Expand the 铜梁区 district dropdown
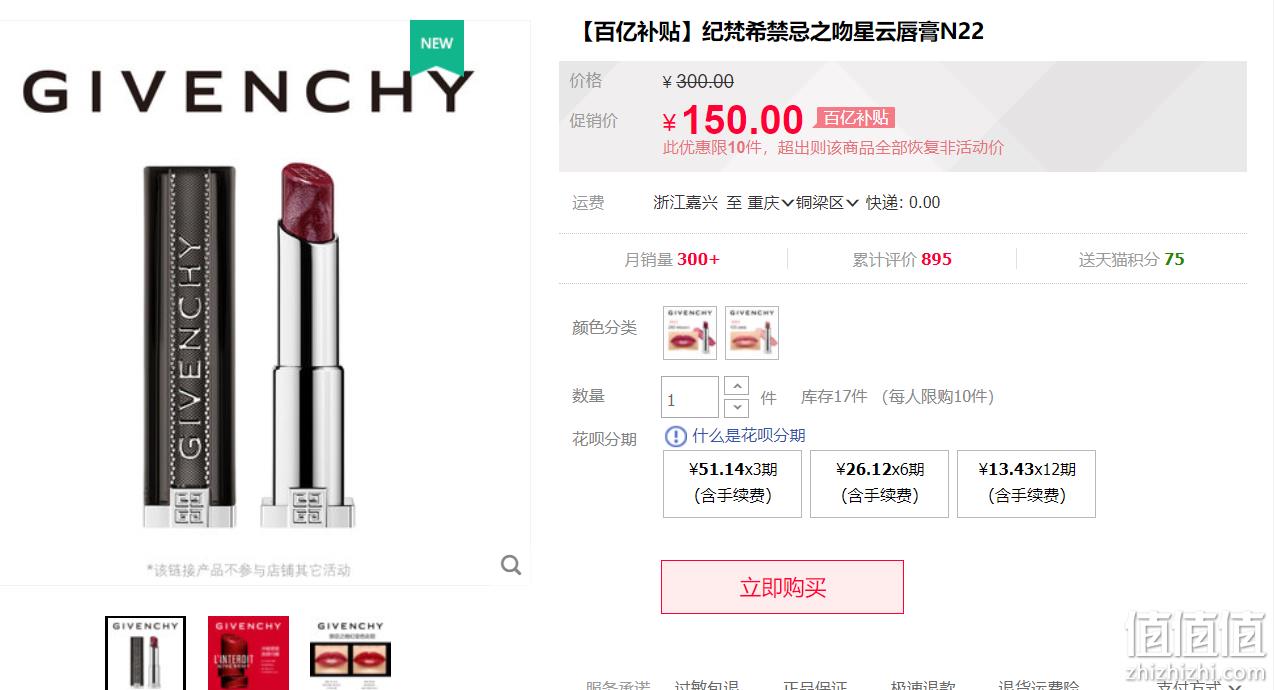 (827, 202)
